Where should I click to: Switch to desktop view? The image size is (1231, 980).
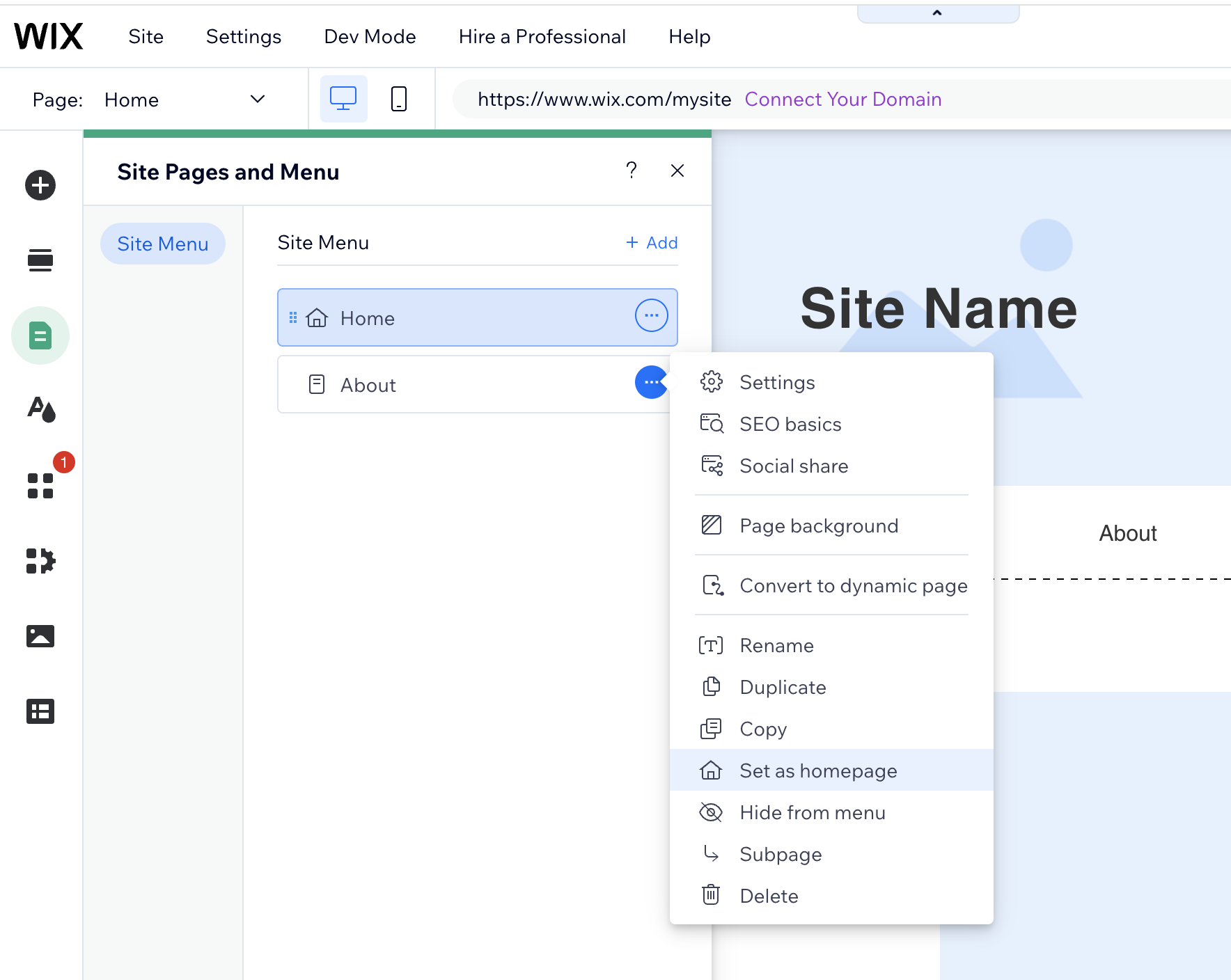[x=343, y=99]
